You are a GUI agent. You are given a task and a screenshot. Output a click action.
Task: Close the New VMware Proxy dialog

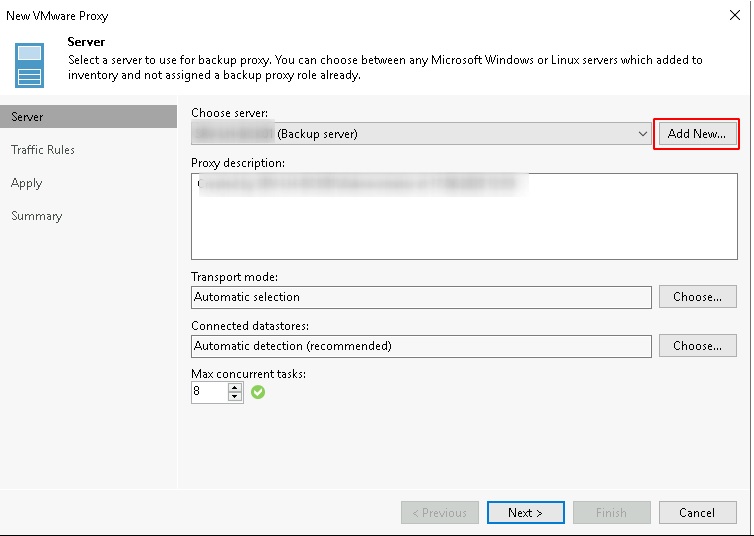tap(734, 15)
